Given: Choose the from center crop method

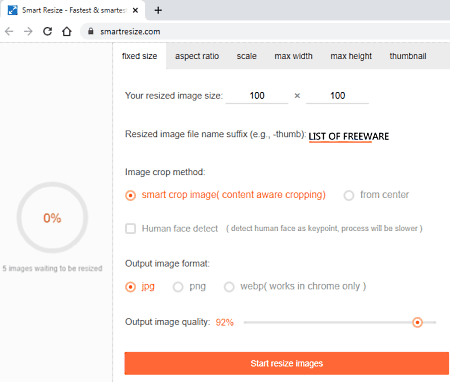Looking at the screenshot, I should click(x=349, y=195).
